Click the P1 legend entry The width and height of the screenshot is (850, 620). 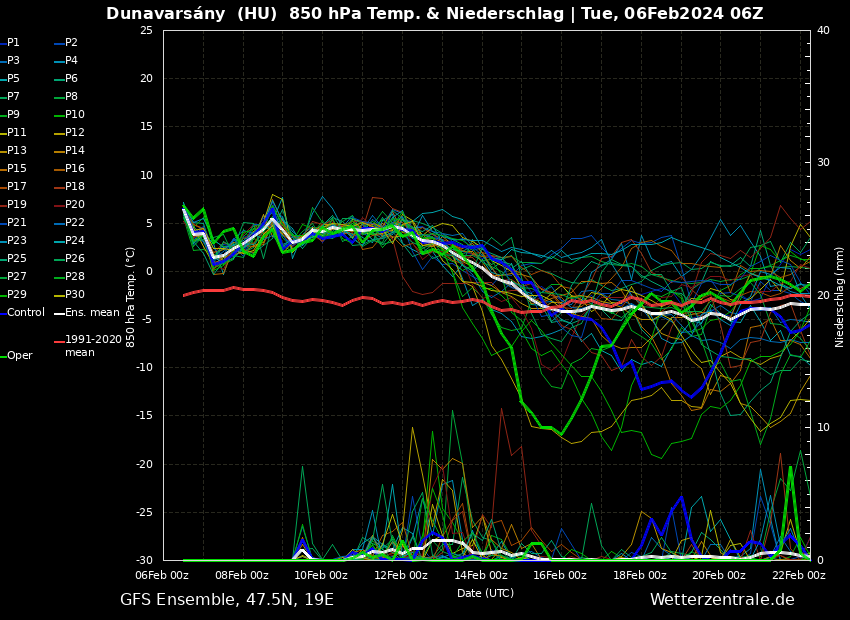[13, 43]
